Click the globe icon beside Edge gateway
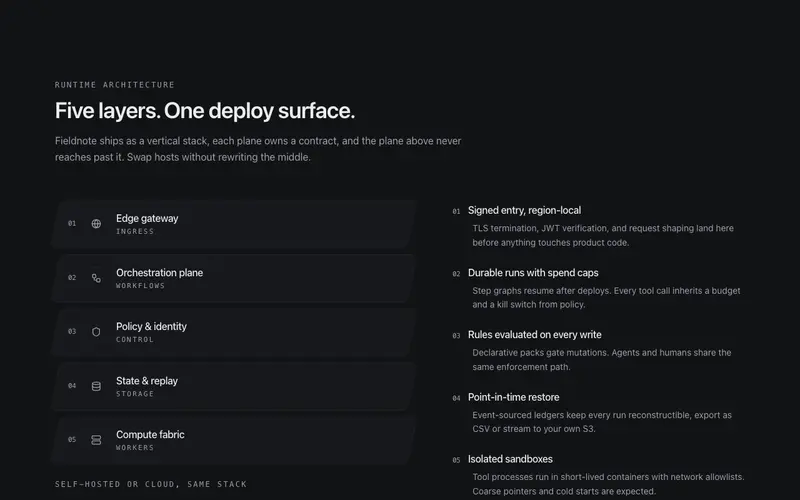 (96, 224)
